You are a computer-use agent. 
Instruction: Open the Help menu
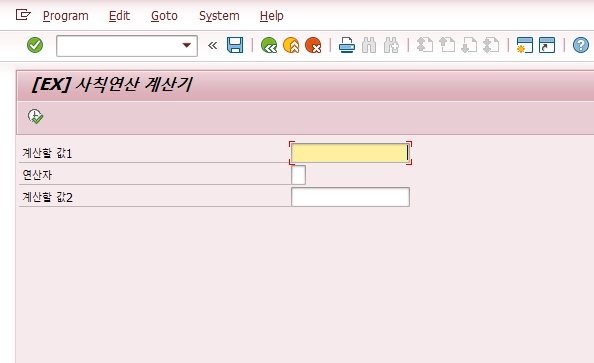pos(272,16)
